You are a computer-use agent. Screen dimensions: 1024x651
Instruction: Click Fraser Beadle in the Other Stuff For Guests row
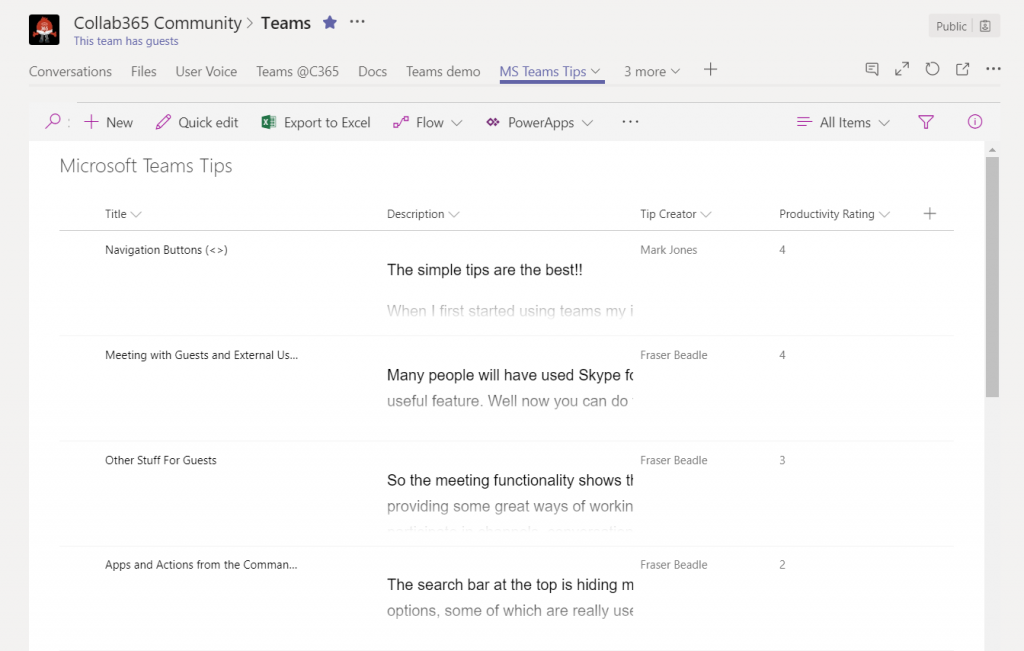(673, 460)
